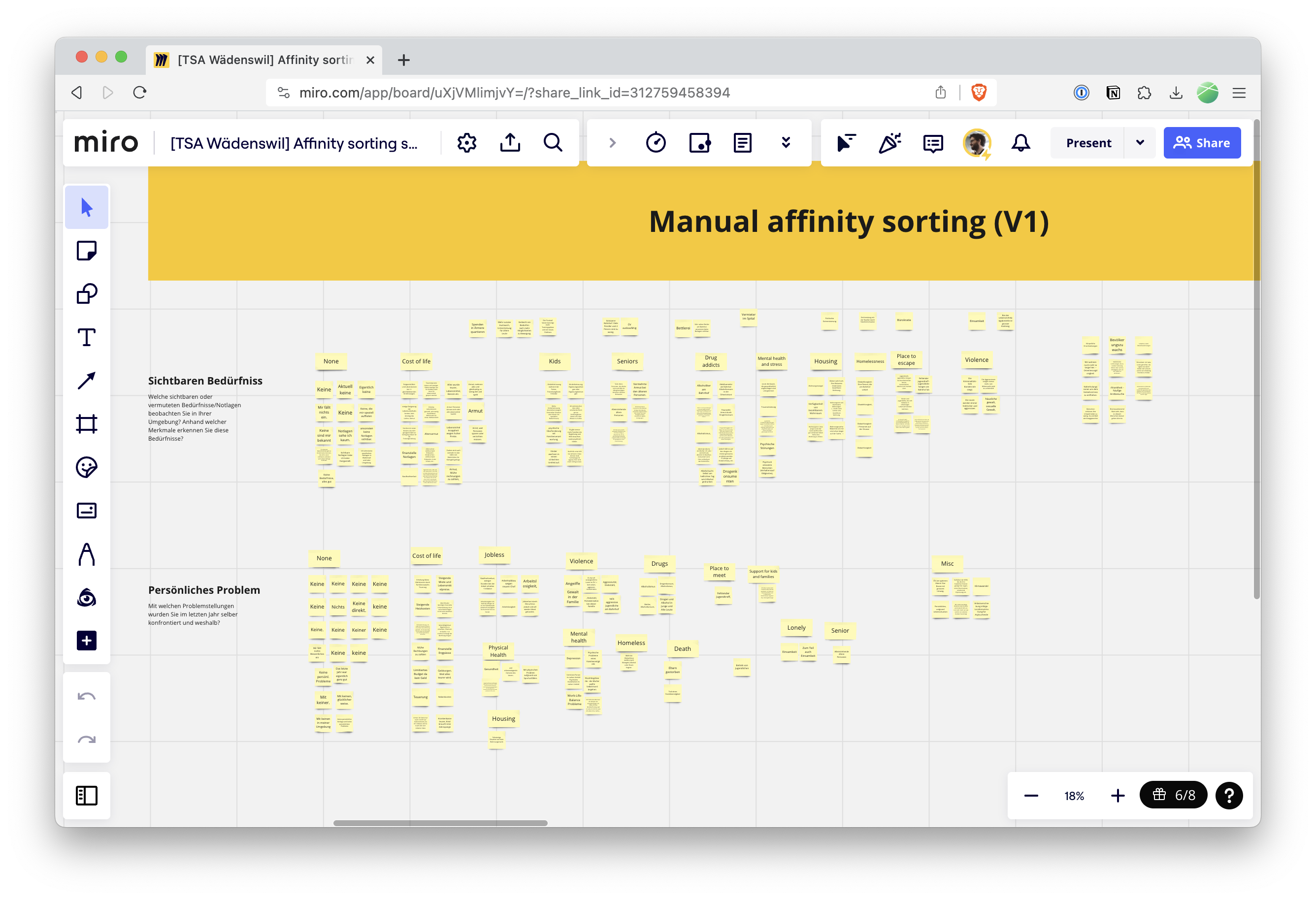Open the notes panel
1316x900 pixels.
(x=742, y=143)
